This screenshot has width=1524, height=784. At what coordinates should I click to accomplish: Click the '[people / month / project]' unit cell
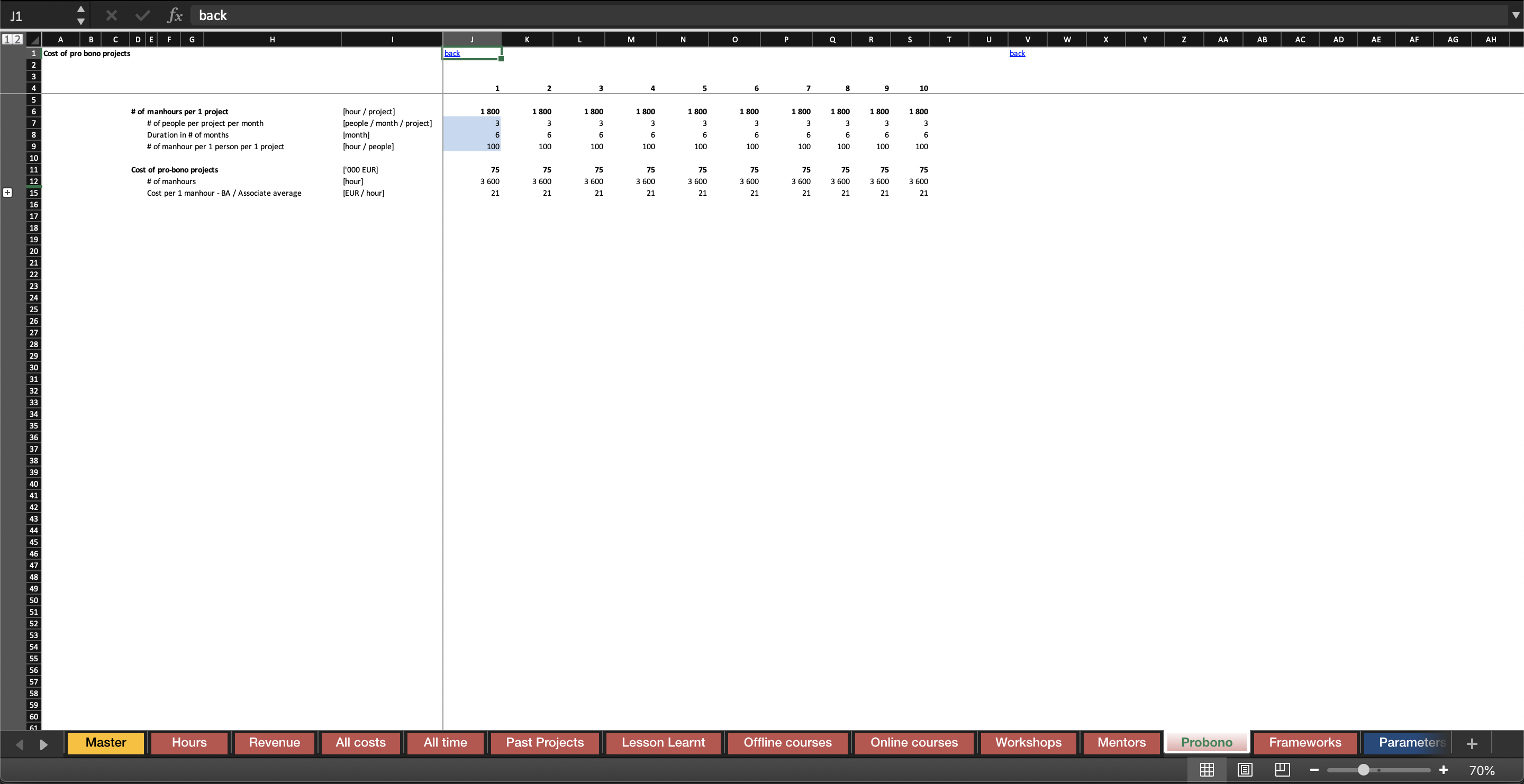(x=387, y=123)
